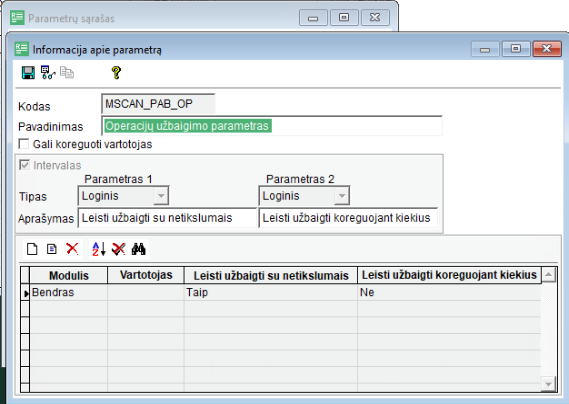
Task: Click the Save floppy disk icon
Action: (28, 73)
